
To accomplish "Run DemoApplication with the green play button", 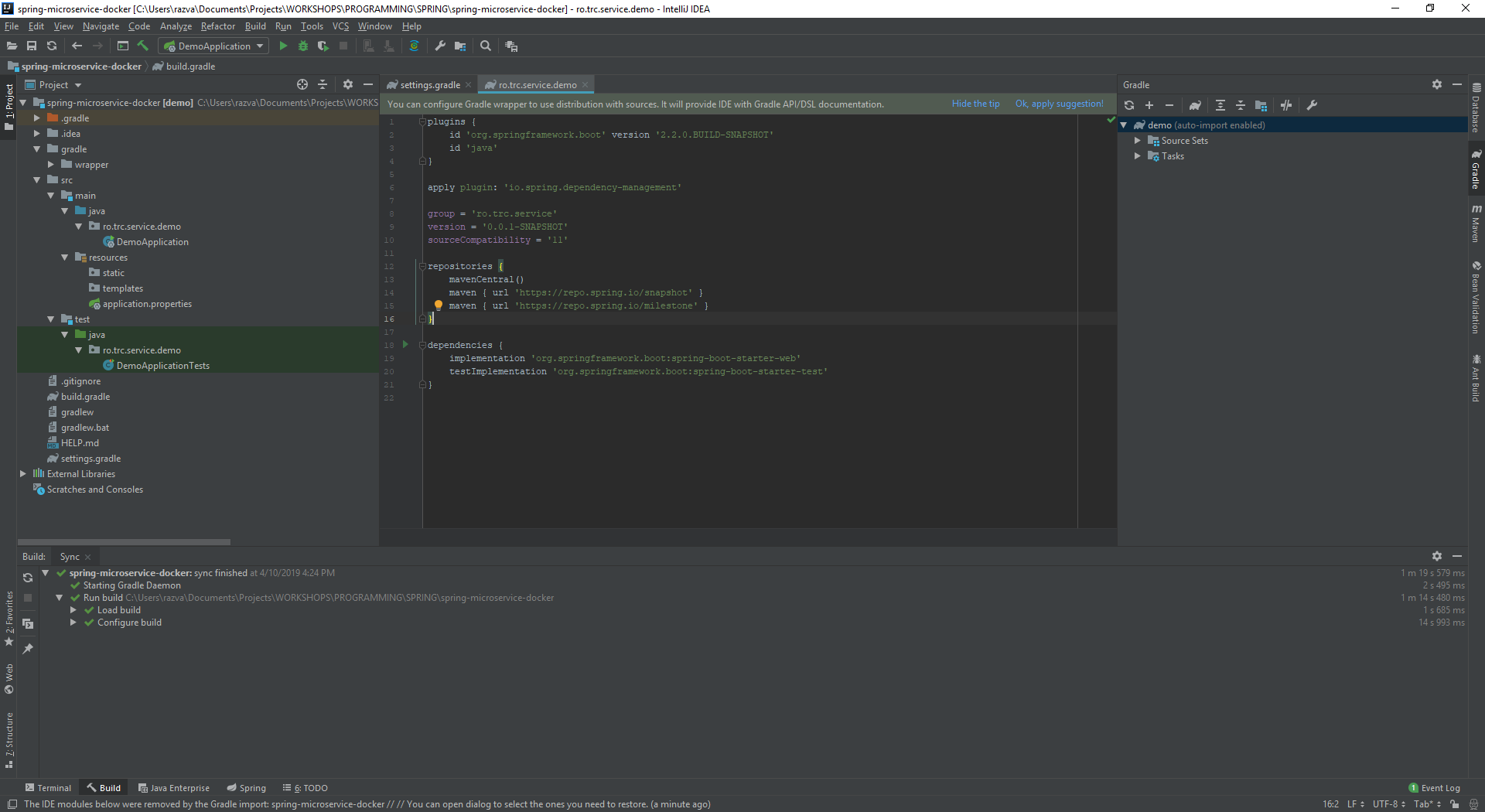I will 283,46.
